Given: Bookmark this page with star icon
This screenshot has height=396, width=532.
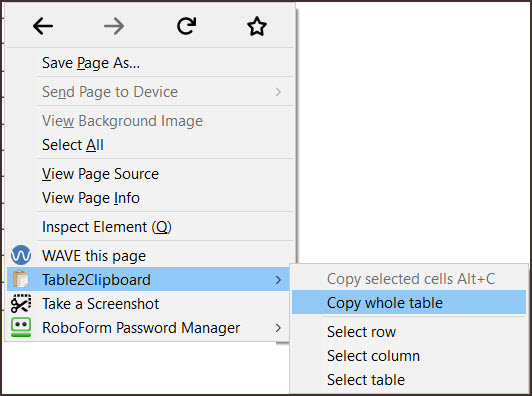Looking at the screenshot, I should [x=257, y=26].
